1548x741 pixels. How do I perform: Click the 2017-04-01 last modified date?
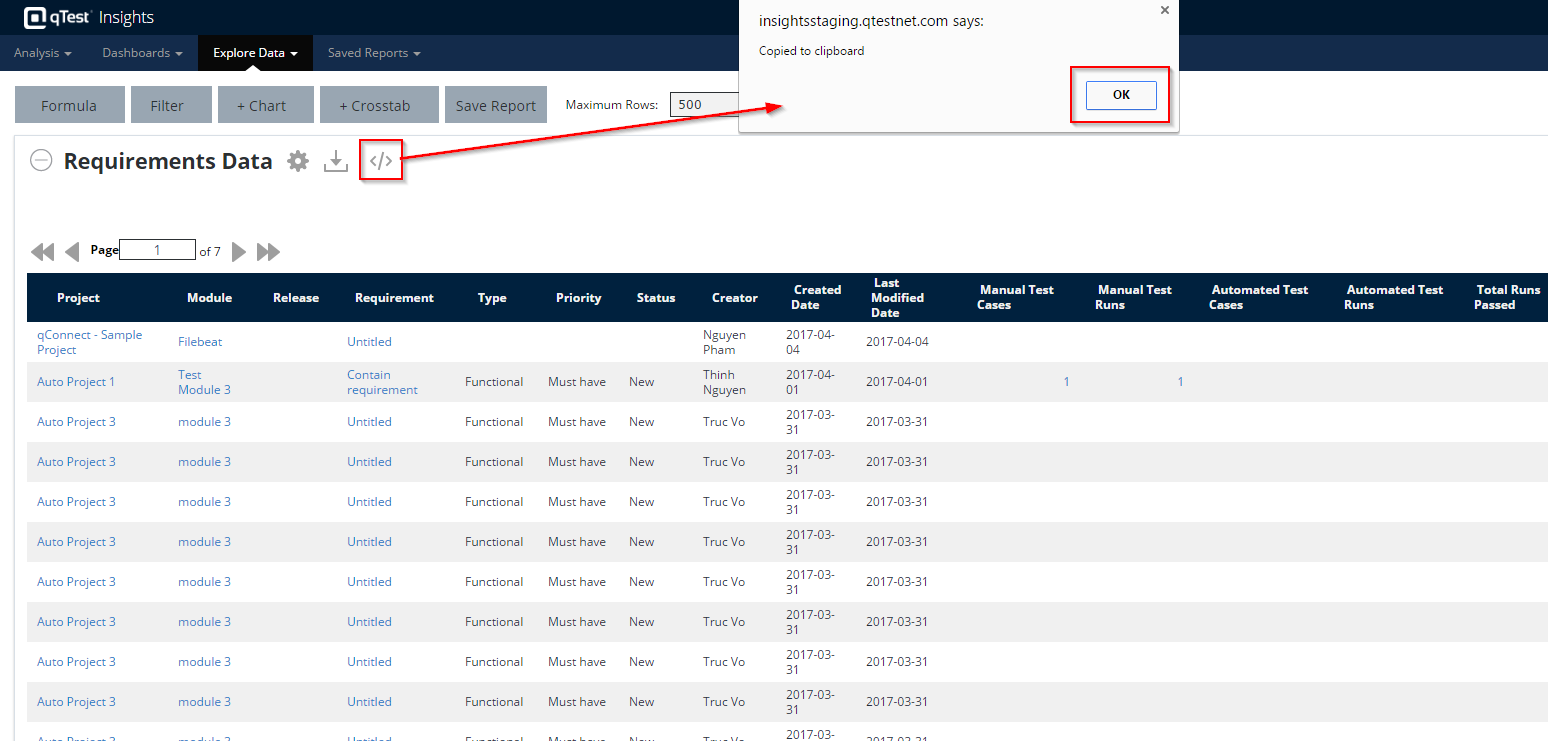click(897, 382)
